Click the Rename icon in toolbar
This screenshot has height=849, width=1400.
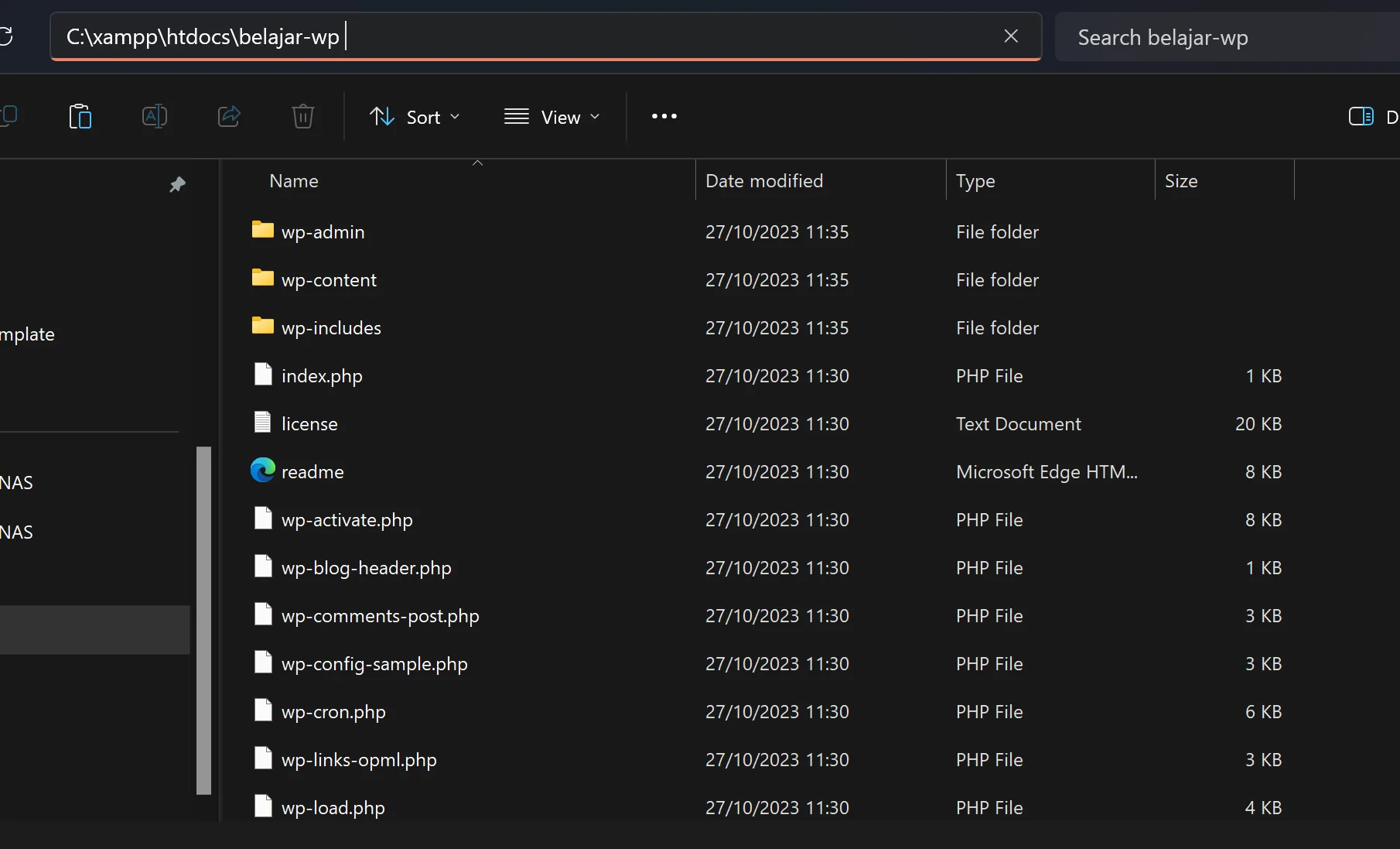(x=155, y=117)
